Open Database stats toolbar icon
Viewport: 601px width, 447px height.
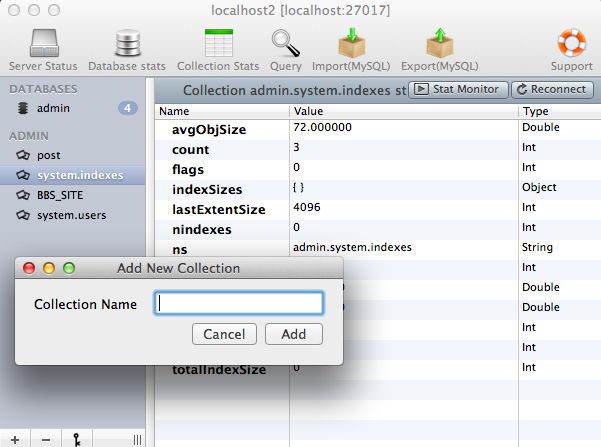[x=127, y=43]
